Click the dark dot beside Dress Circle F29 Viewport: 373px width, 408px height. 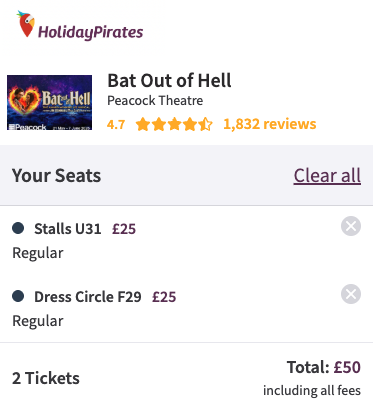[18, 296]
